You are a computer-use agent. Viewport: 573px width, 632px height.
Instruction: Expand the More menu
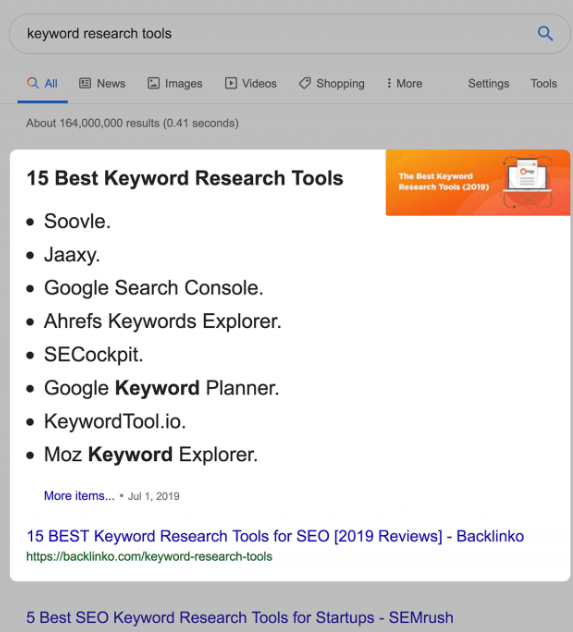[x=404, y=83]
